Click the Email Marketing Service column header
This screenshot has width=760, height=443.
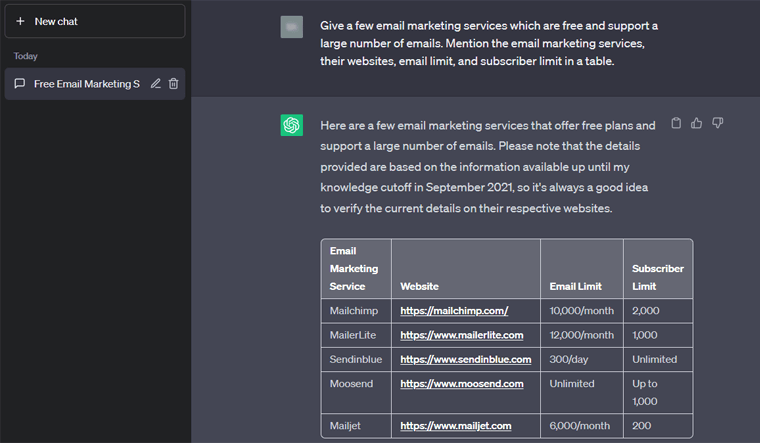[x=354, y=269]
